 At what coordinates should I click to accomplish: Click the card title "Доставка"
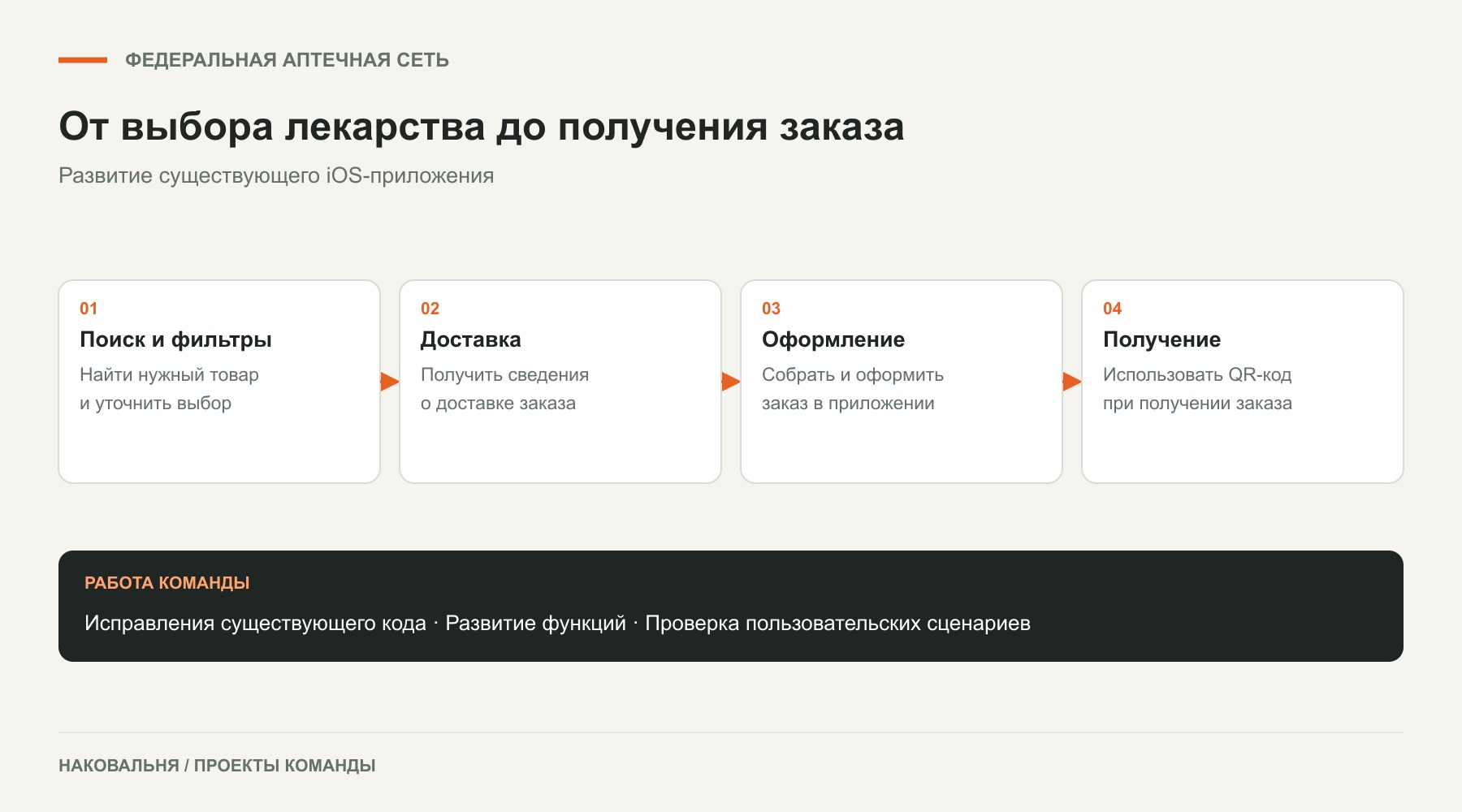[x=471, y=339]
